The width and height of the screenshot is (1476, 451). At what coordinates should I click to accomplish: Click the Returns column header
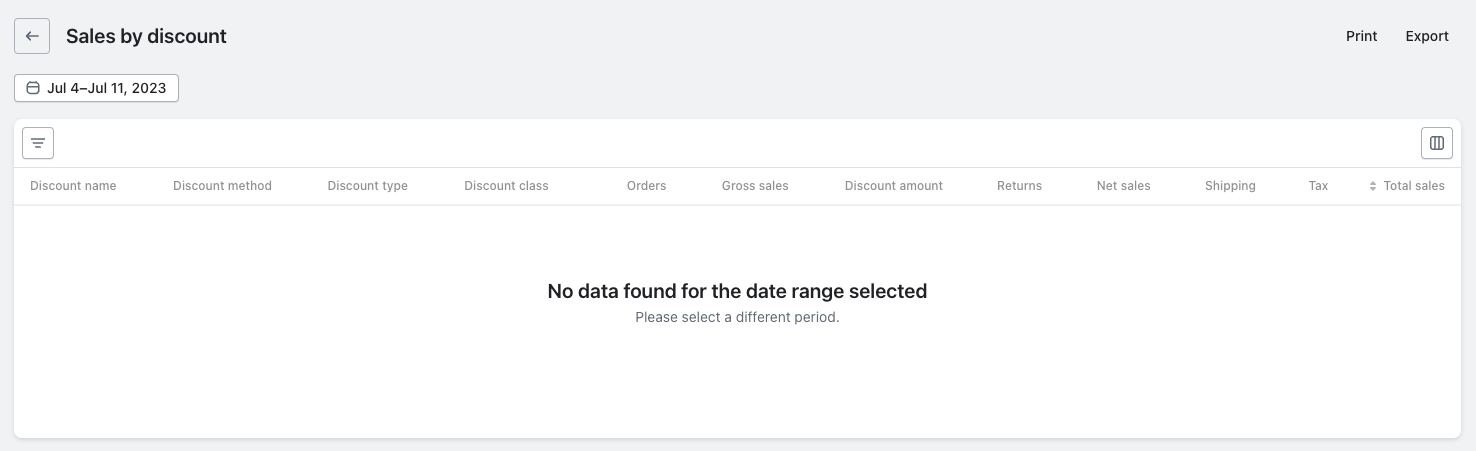tap(1019, 186)
